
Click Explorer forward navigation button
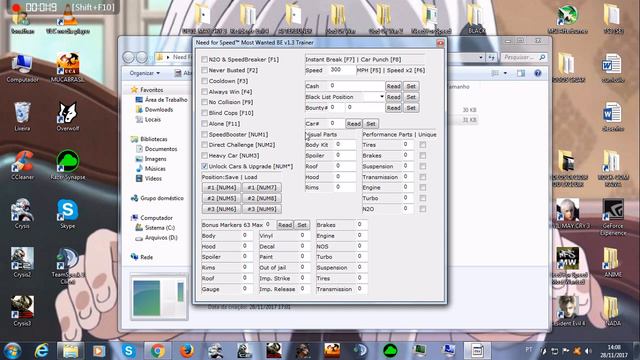(x=141, y=57)
